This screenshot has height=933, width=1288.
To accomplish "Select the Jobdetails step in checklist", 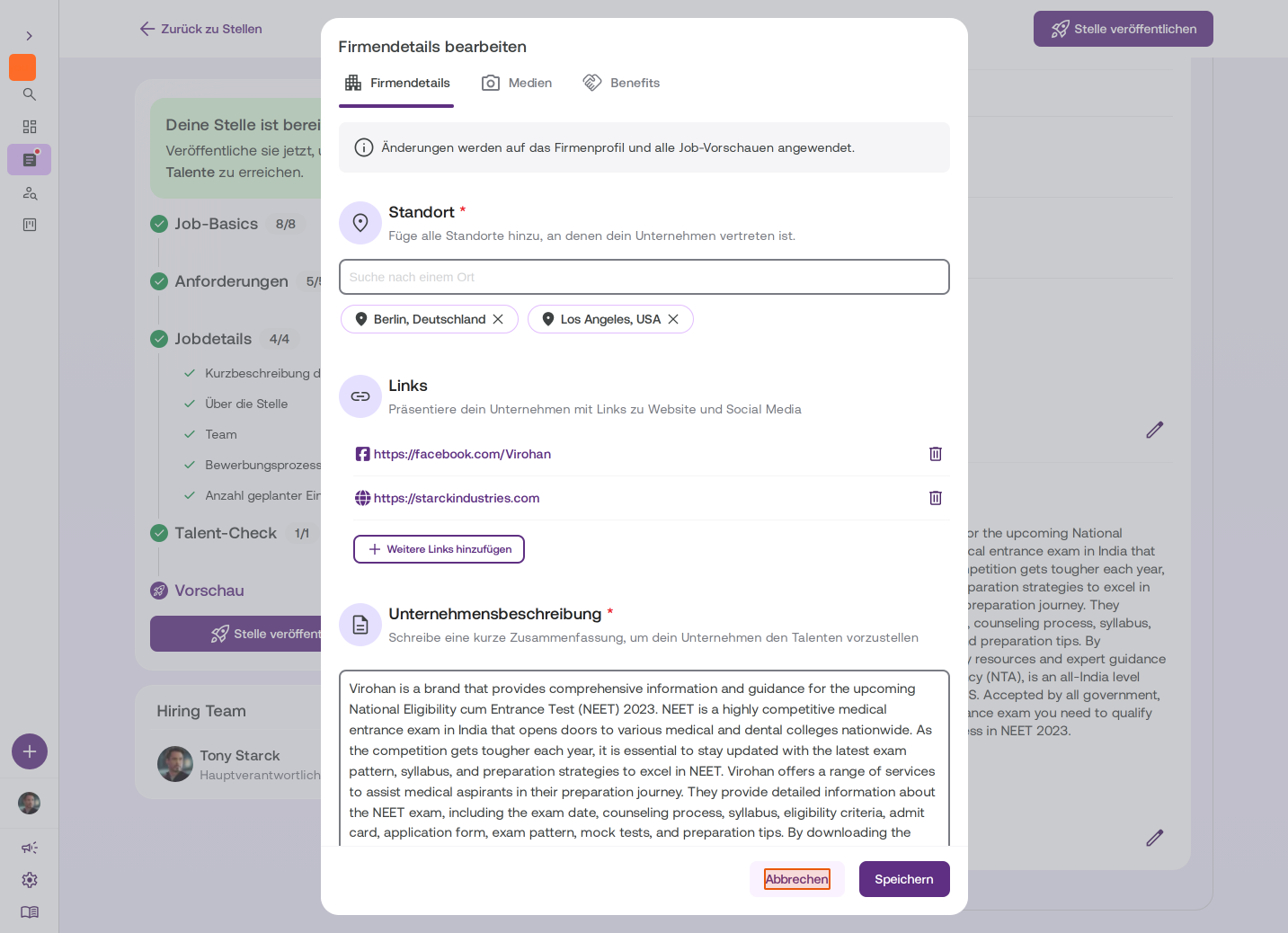I will pos(213,339).
